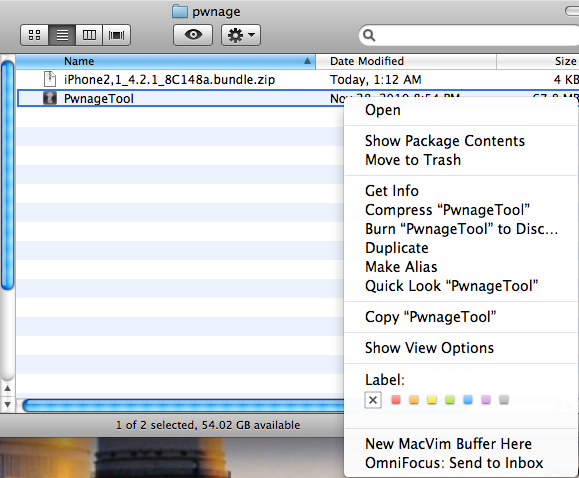Click the status bar selection text
This screenshot has width=579, height=478.
click(208, 425)
